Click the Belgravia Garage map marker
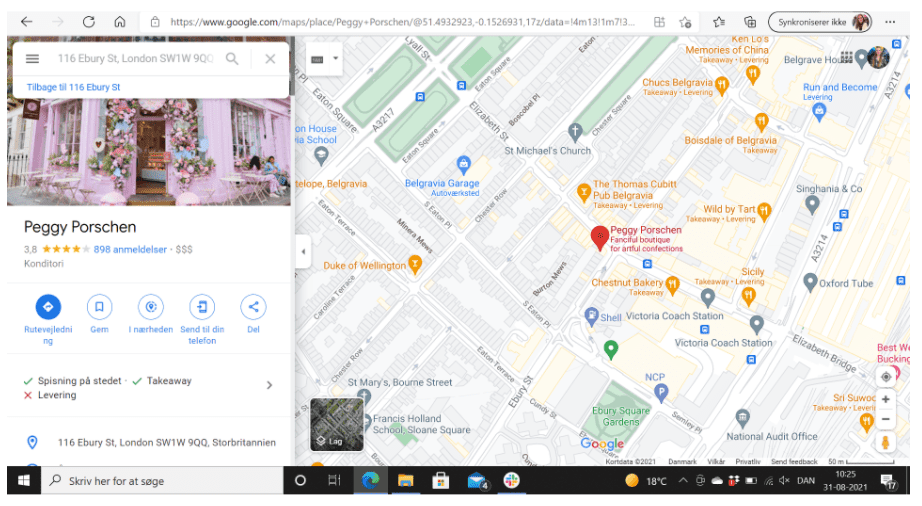This screenshot has width=922, height=506. 463,164
